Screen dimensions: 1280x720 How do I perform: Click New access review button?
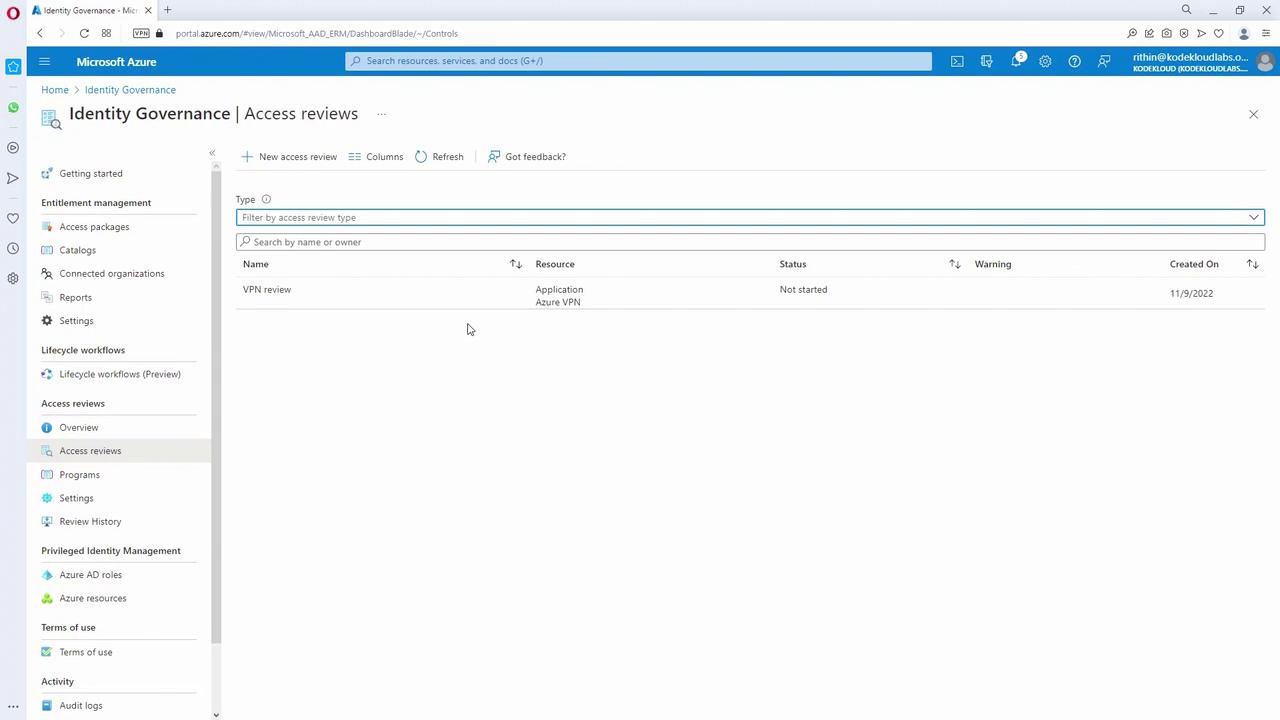pyautogui.click(x=289, y=157)
